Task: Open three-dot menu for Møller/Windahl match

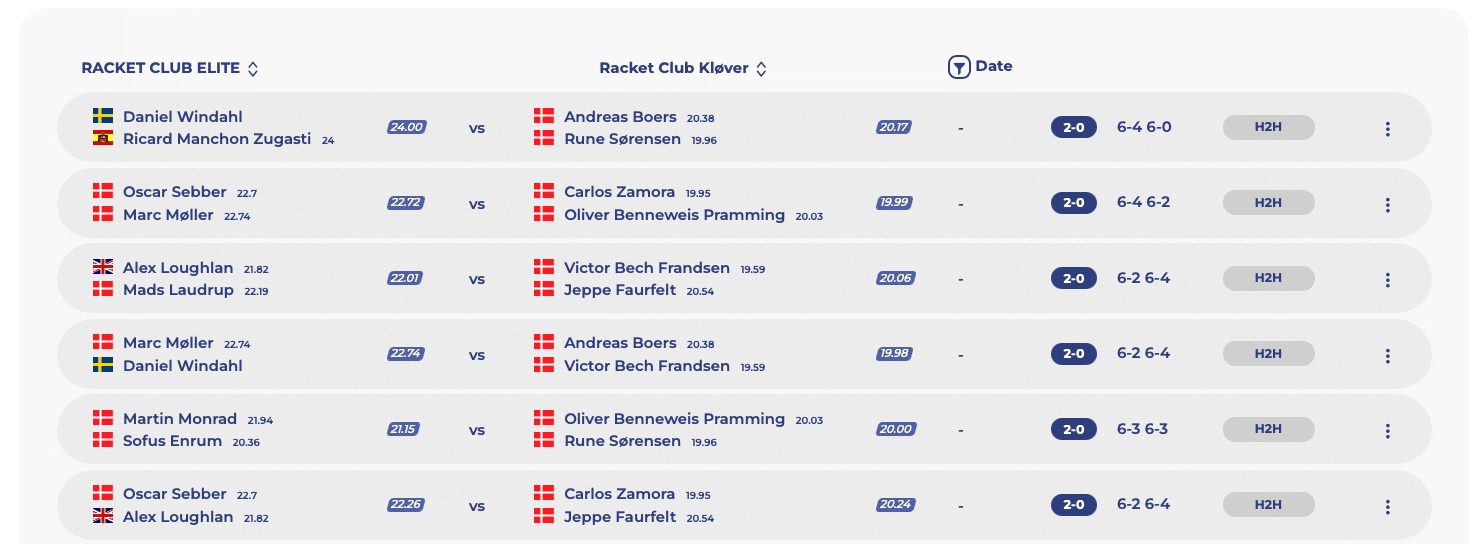Action: [x=1387, y=355]
